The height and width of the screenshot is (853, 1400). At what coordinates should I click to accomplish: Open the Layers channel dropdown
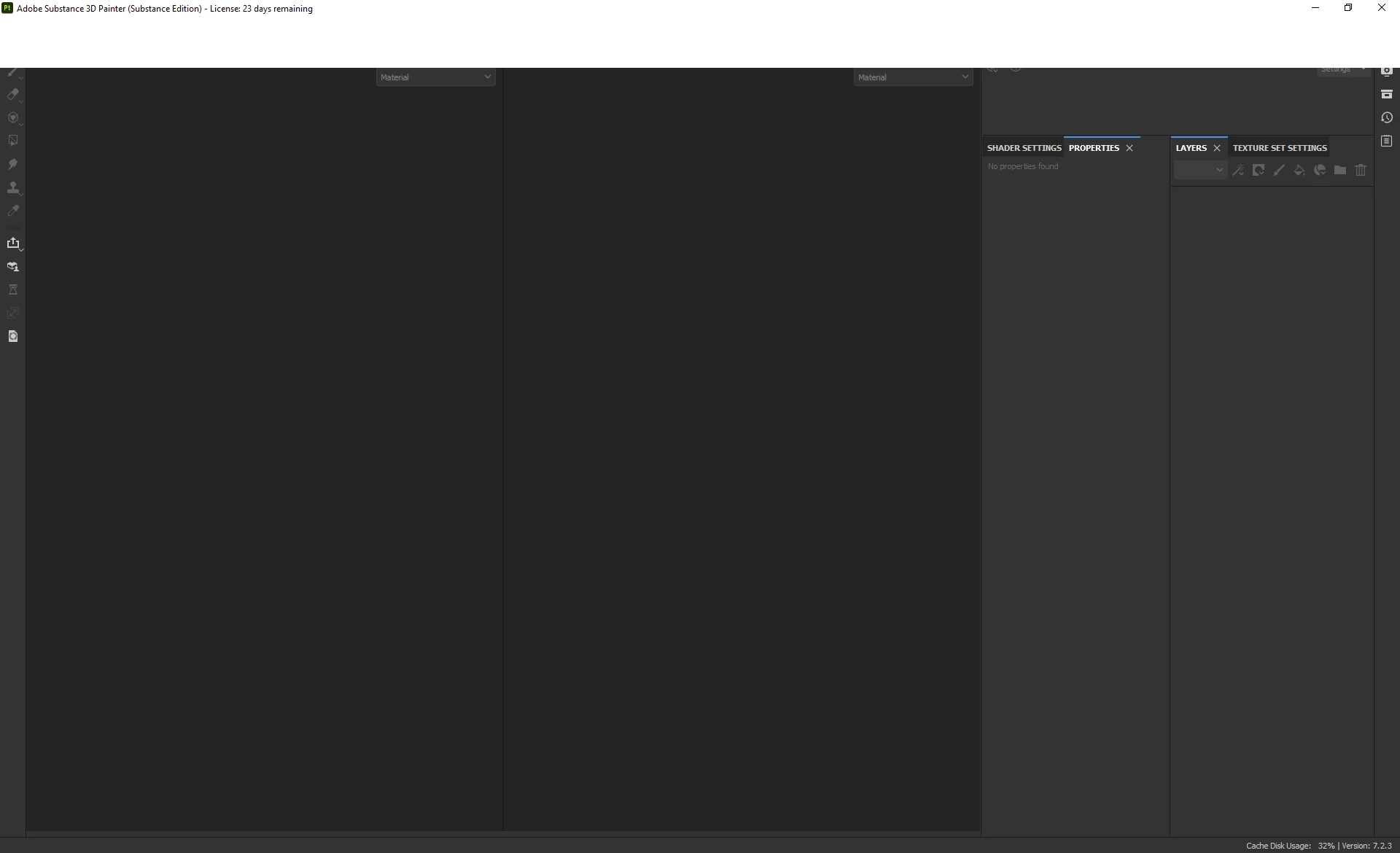[1200, 171]
